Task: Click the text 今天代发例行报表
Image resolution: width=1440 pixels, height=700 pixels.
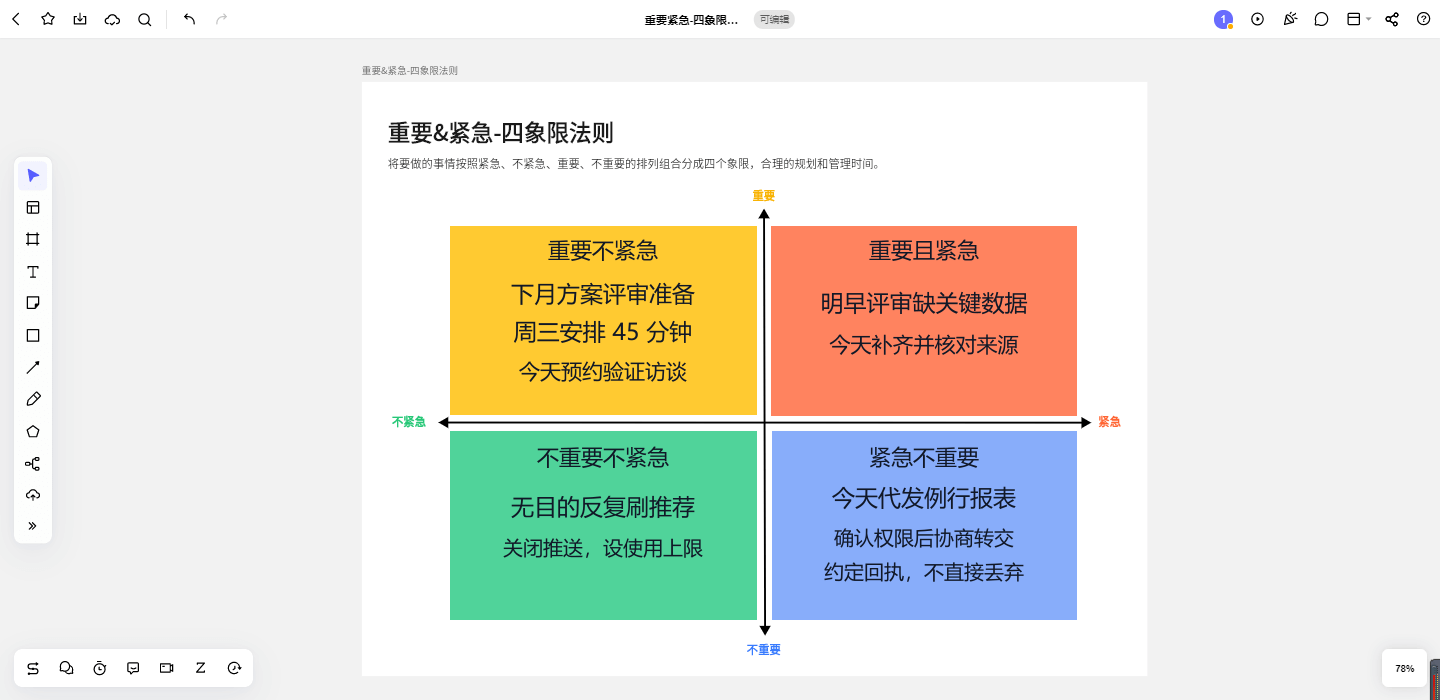Action: coord(924,497)
